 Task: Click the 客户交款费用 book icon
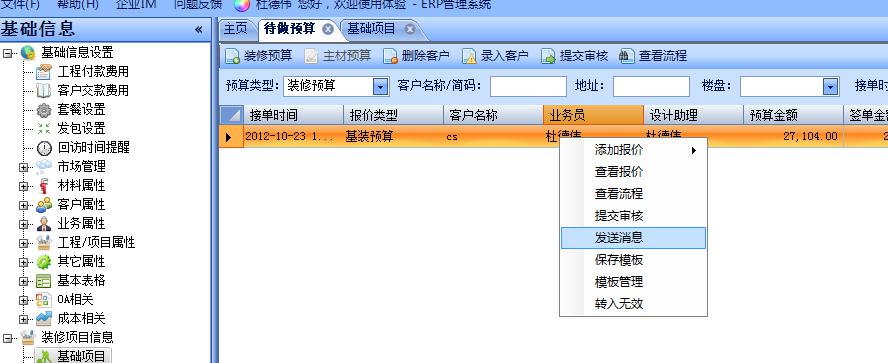point(44,91)
